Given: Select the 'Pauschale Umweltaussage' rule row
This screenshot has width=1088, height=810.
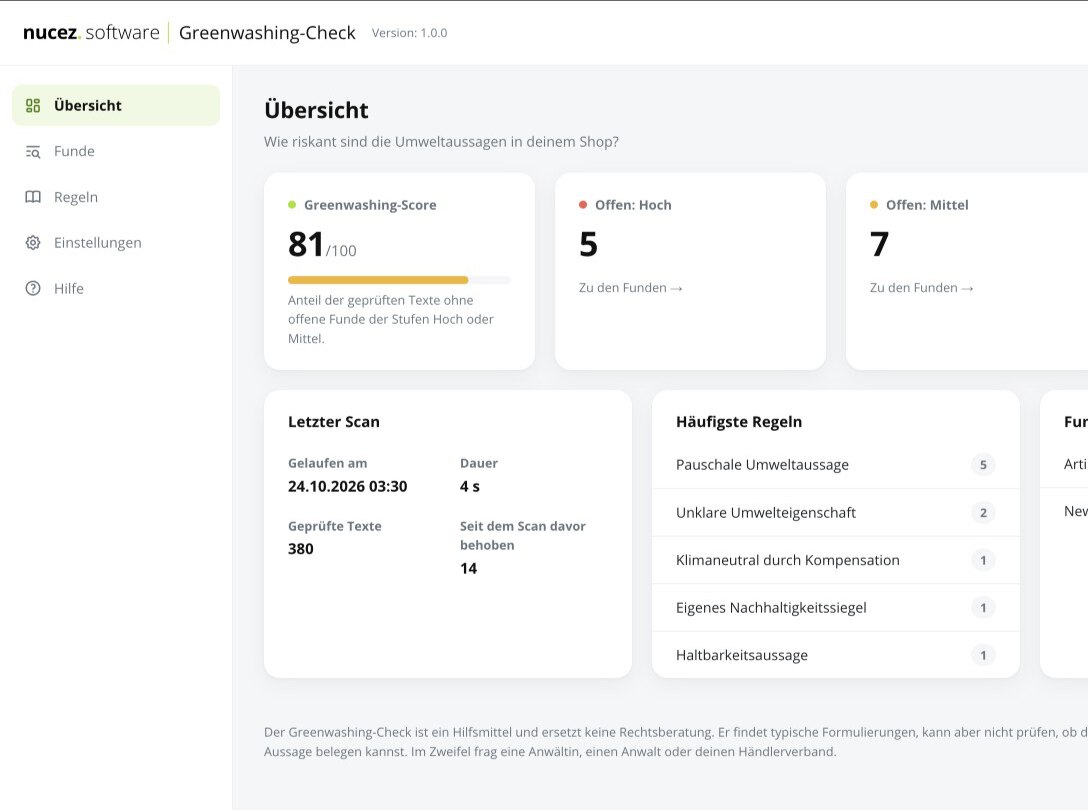Looking at the screenshot, I should coord(835,465).
